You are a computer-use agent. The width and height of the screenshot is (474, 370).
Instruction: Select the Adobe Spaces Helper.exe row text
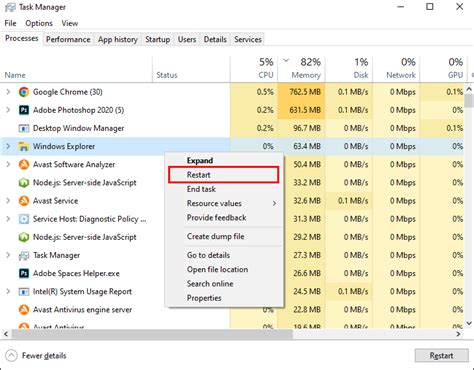(x=76, y=273)
